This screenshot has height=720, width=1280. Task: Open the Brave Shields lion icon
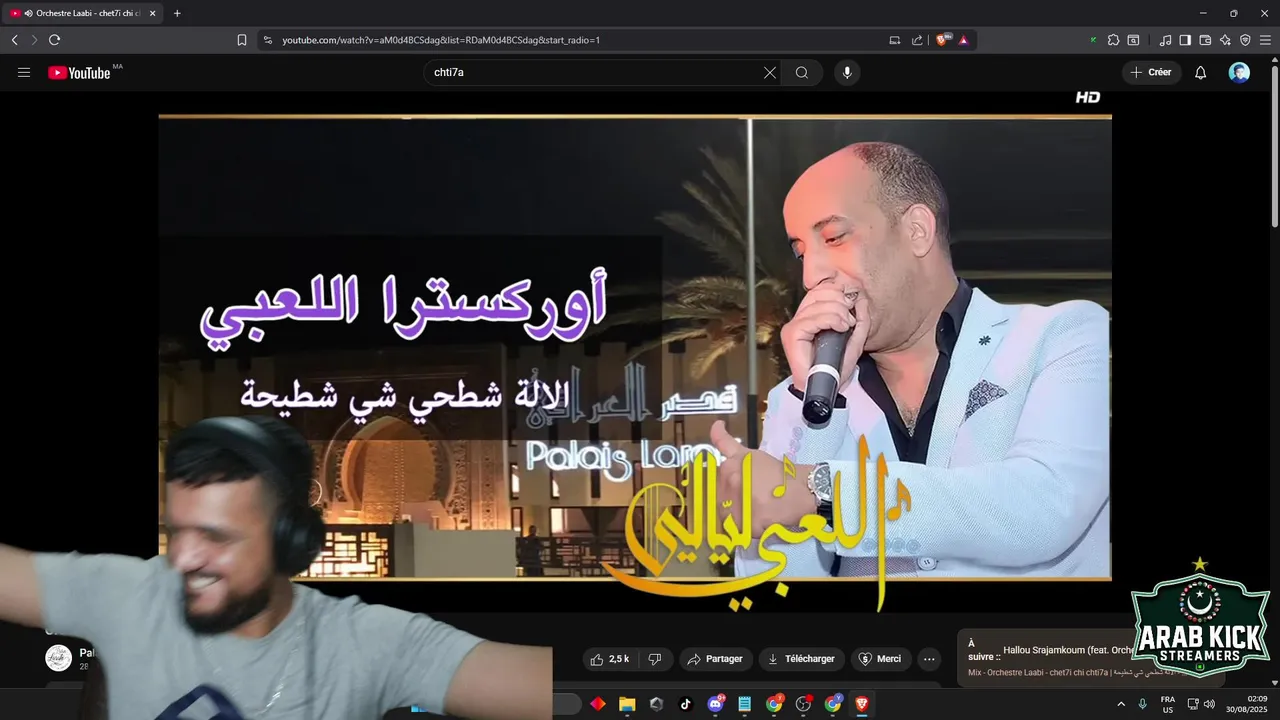[943, 40]
